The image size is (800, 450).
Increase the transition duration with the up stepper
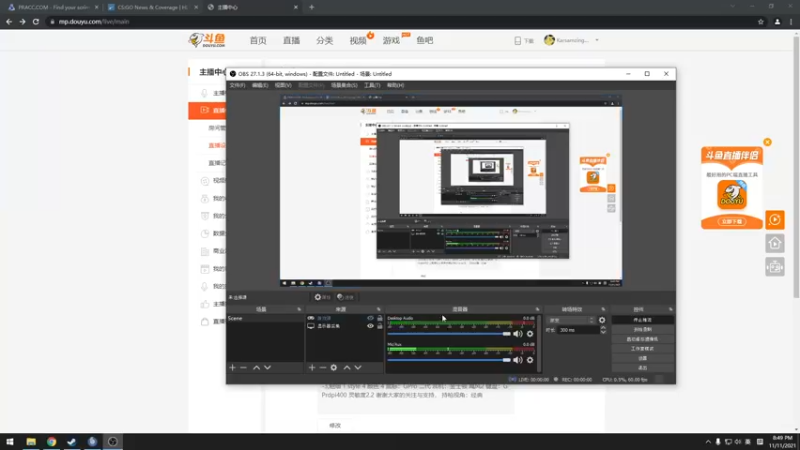[x=603, y=328]
